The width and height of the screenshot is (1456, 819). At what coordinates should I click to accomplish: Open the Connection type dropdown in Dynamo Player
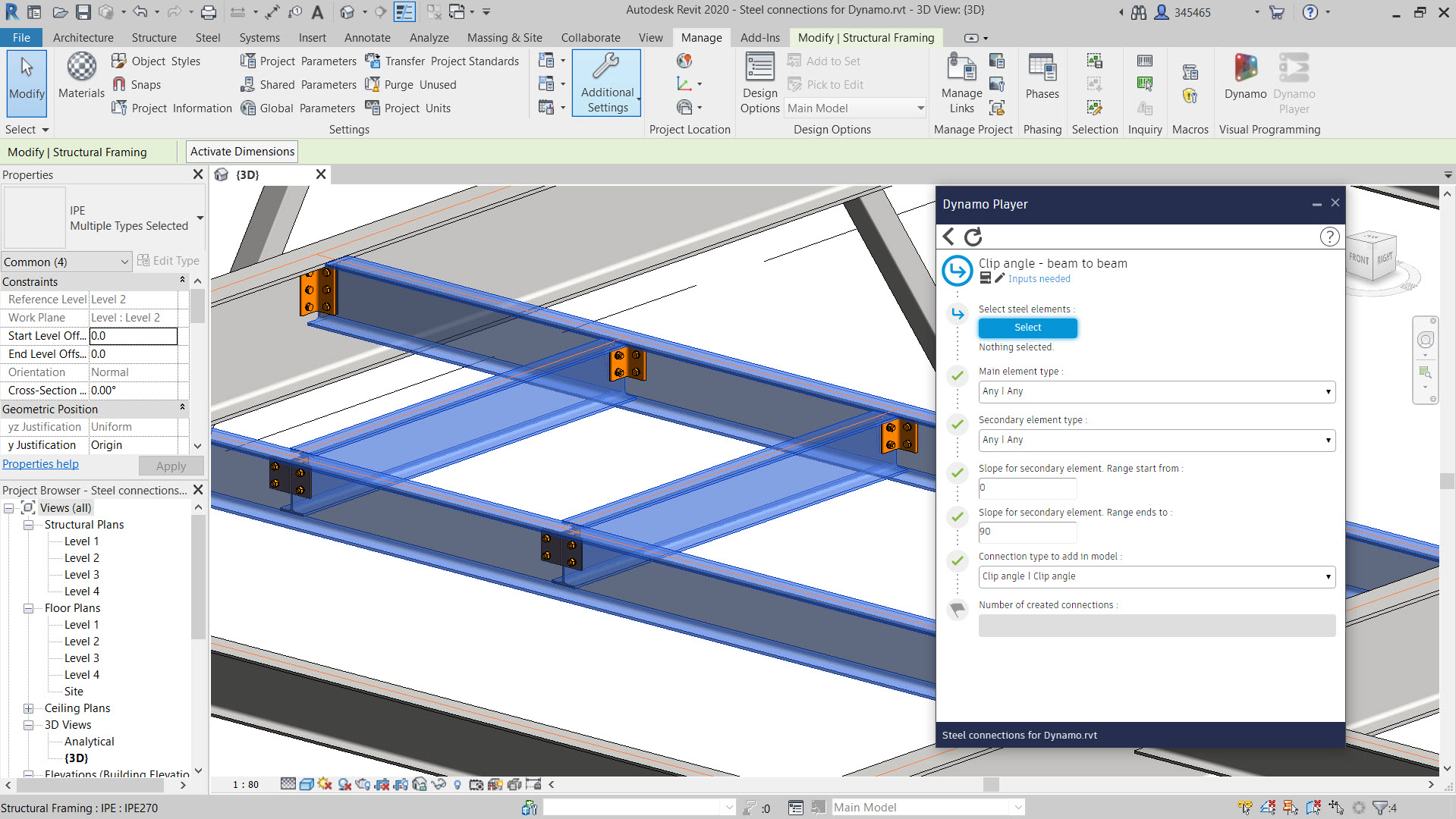tap(1156, 576)
